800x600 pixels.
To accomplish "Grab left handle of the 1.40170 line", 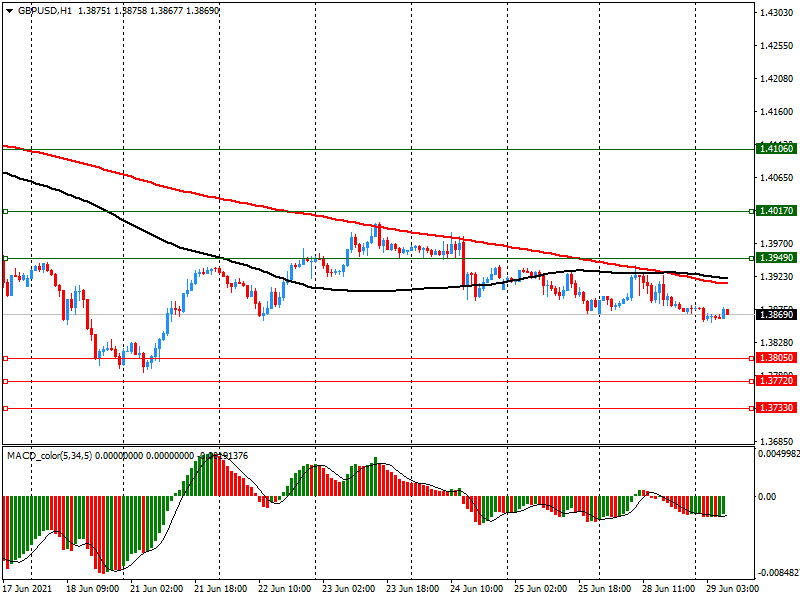I will [6, 211].
